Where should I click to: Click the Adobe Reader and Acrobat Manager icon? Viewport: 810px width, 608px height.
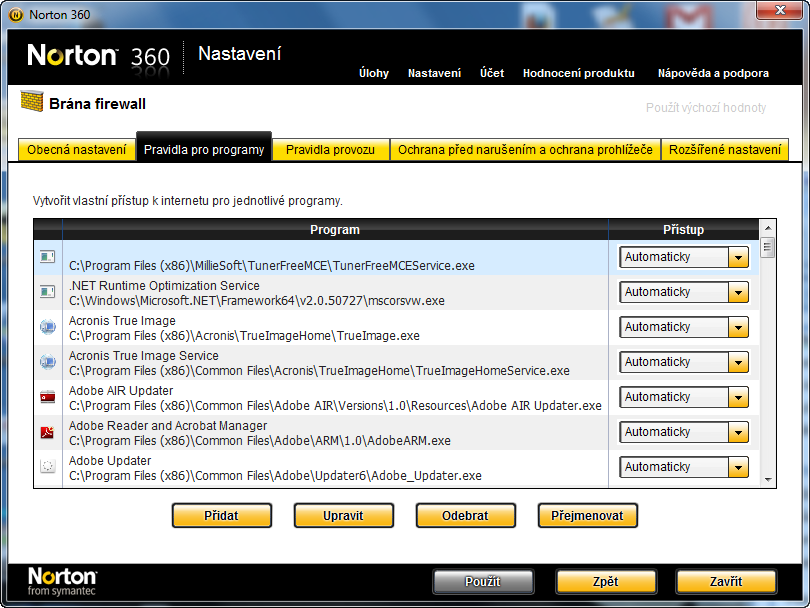(48, 432)
